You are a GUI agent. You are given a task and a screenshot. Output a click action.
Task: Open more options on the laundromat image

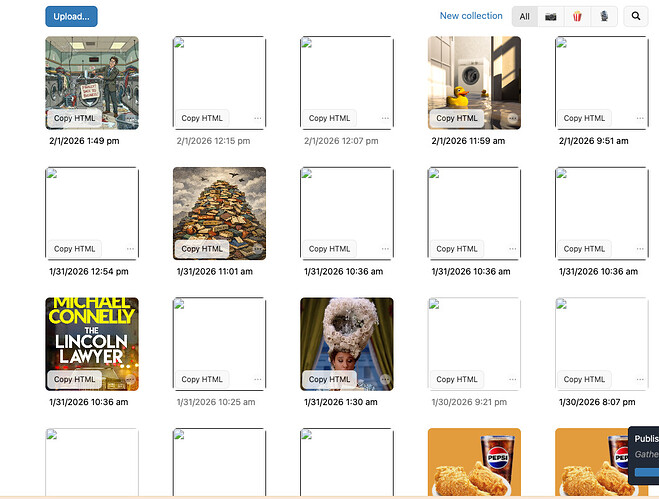[131, 118]
